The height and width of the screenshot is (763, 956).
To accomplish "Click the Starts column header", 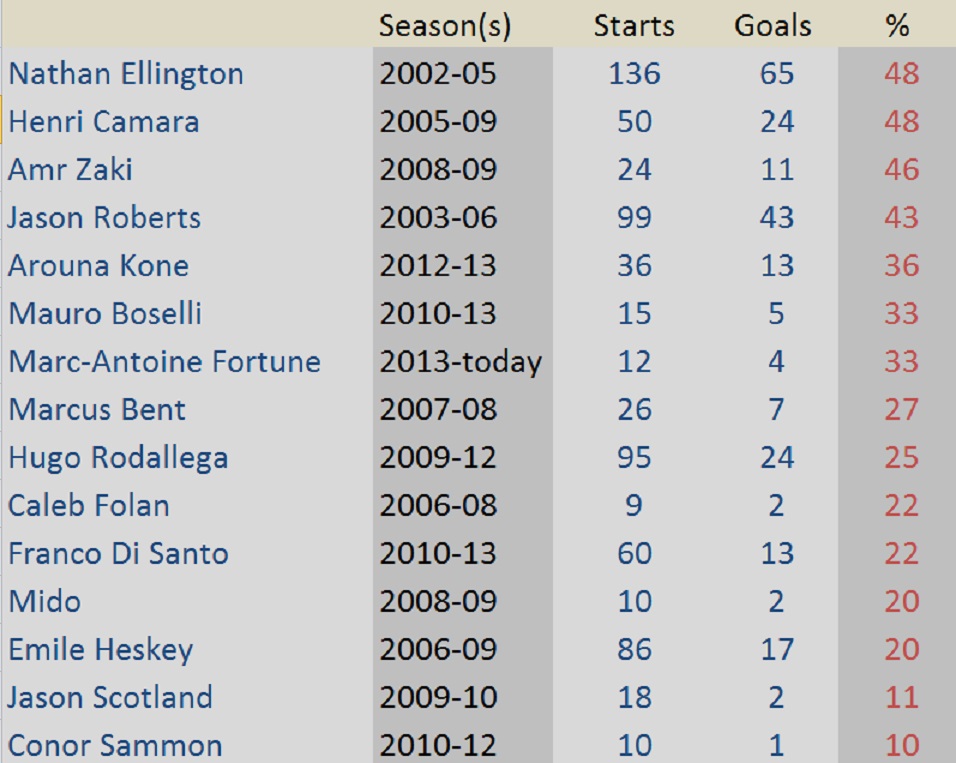I will [634, 26].
